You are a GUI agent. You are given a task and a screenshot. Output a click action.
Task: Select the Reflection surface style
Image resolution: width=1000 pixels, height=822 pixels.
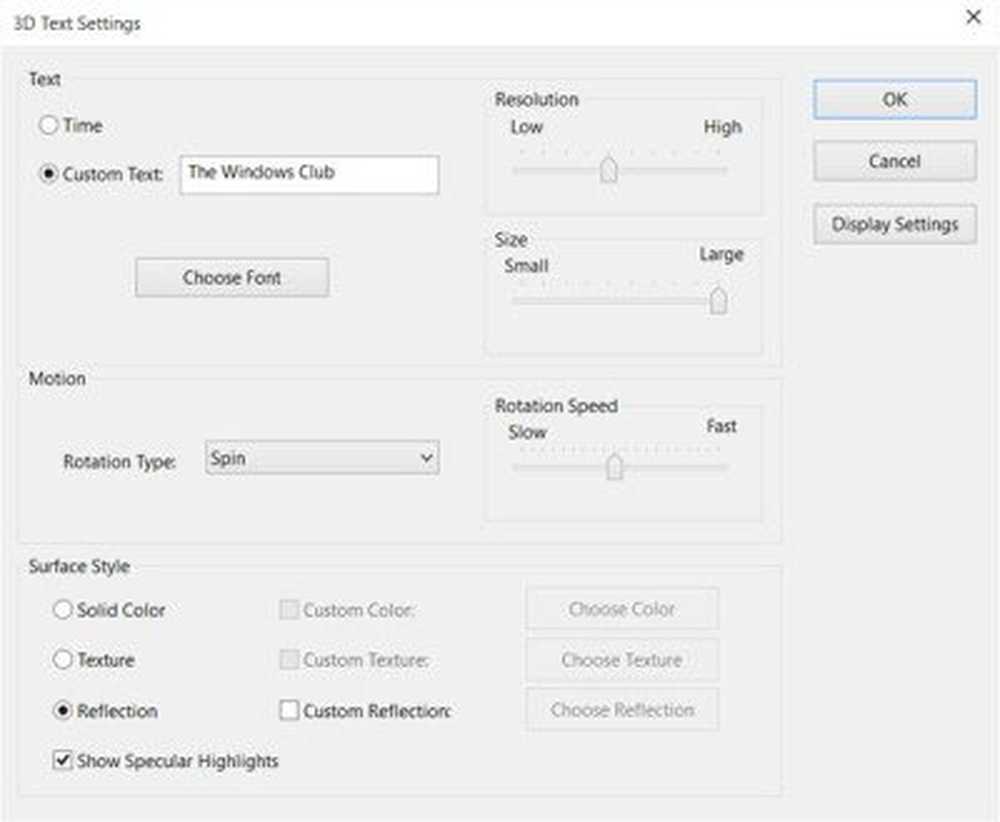tap(63, 711)
